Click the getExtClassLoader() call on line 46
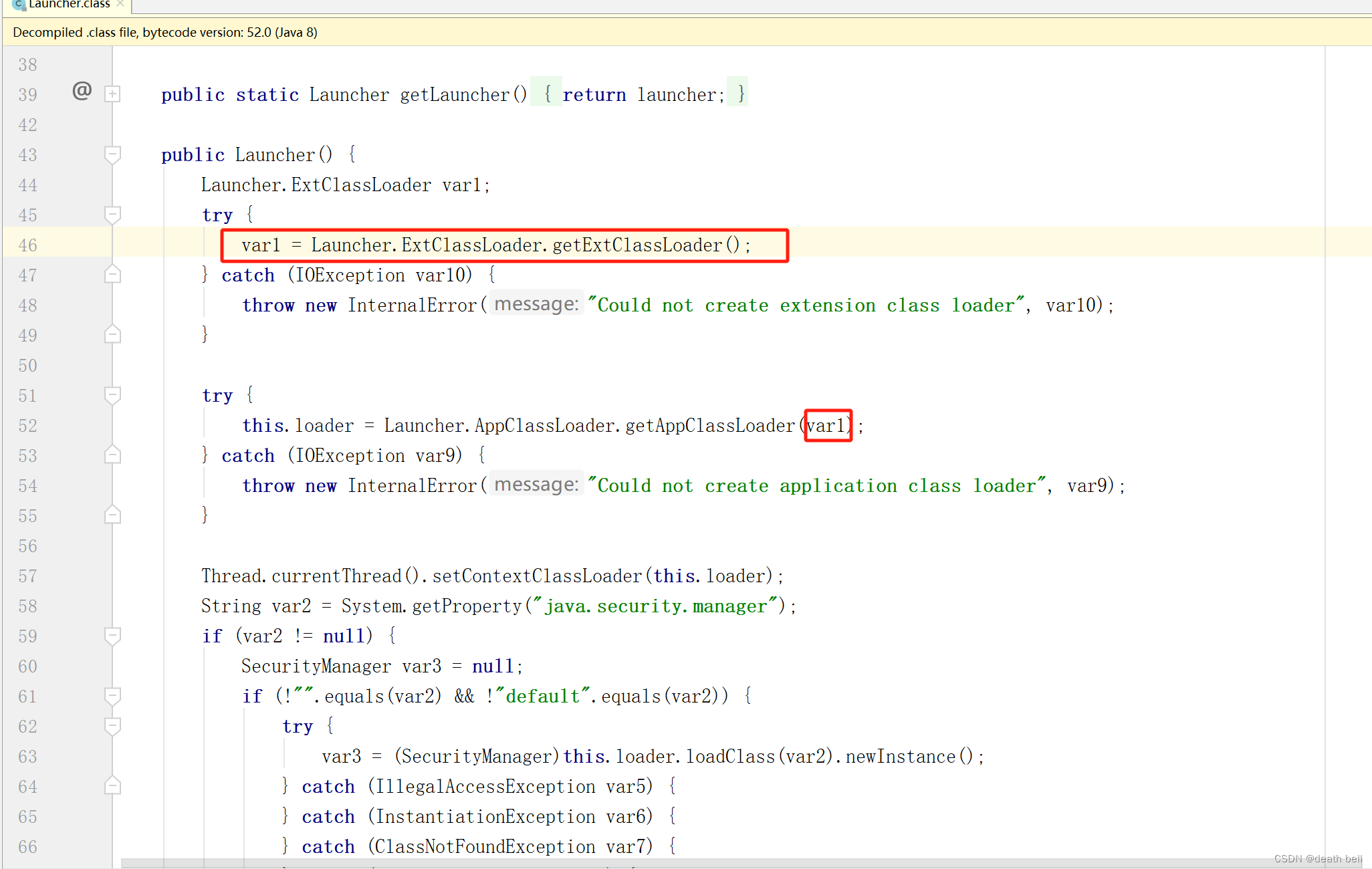The image size is (1372, 869). pyautogui.click(x=646, y=245)
